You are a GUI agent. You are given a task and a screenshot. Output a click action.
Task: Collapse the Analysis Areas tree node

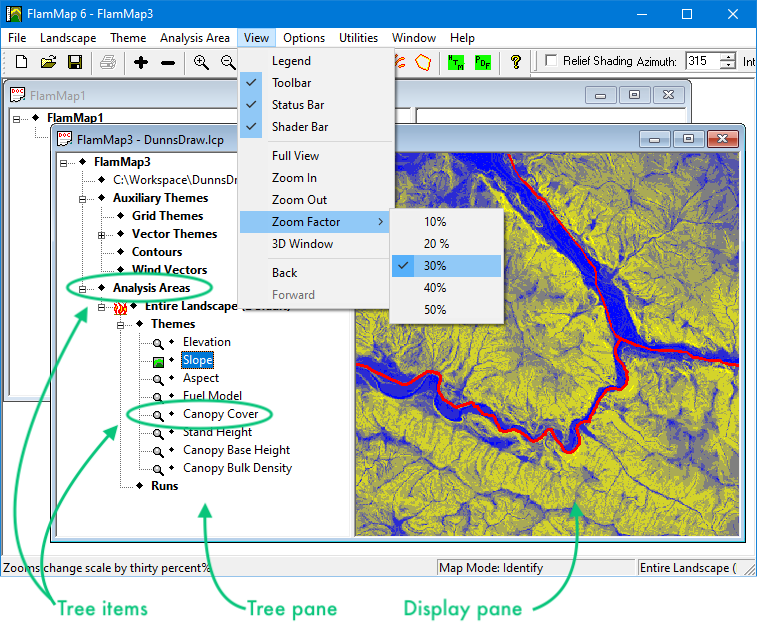tap(82, 289)
